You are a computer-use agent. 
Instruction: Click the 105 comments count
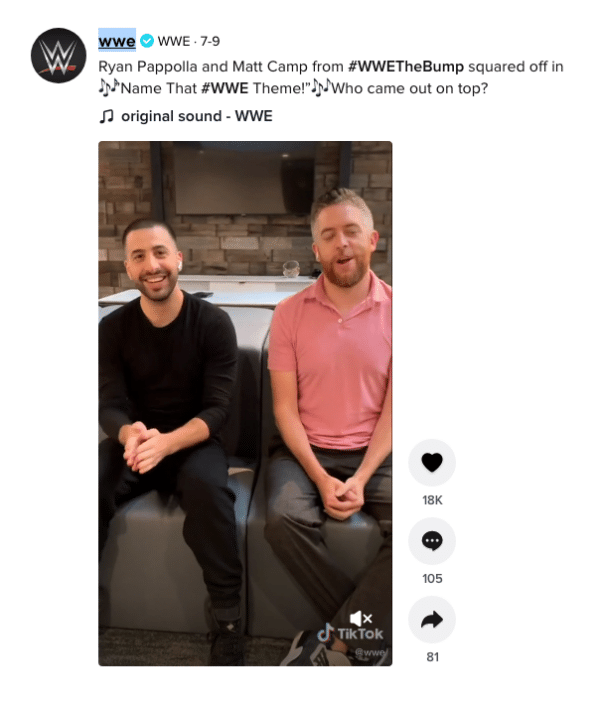pyautogui.click(x=432, y=579)
